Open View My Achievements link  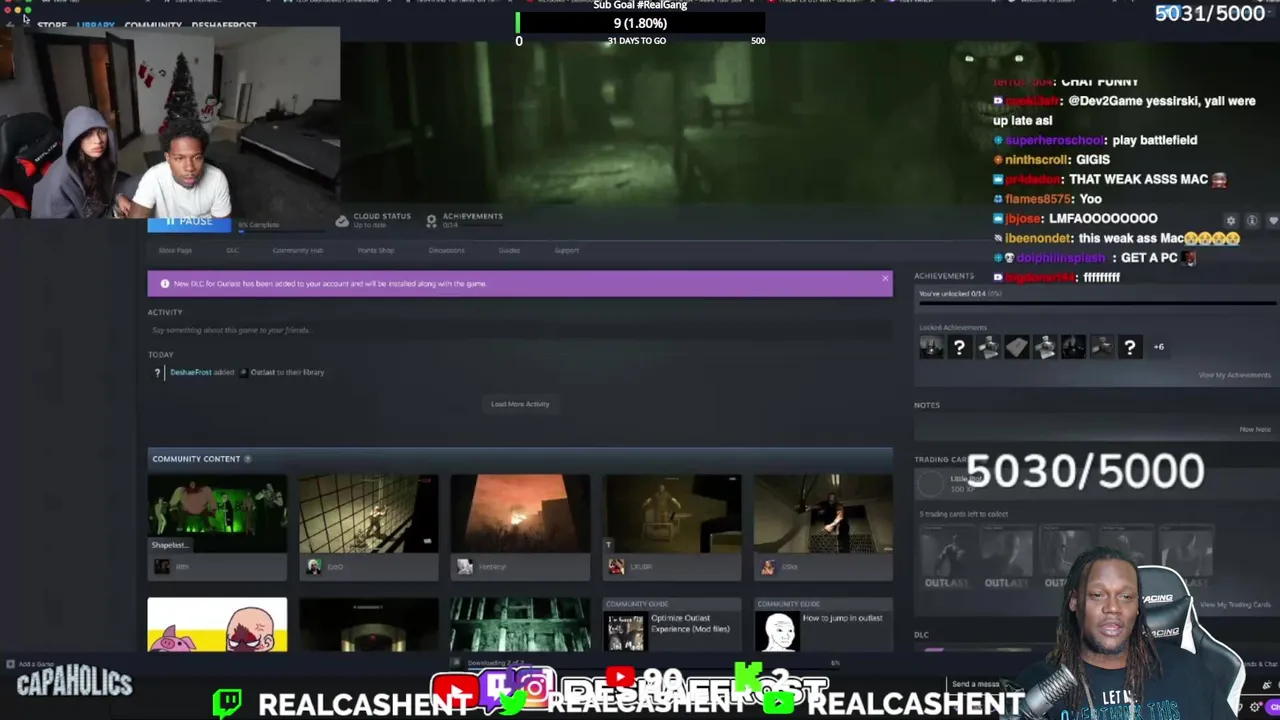[x=1234, y=375]
